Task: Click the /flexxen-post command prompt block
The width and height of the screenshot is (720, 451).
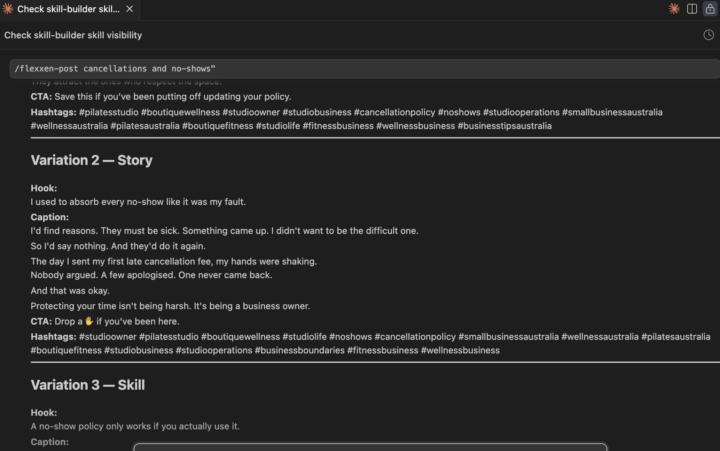Action: [365, 68]
